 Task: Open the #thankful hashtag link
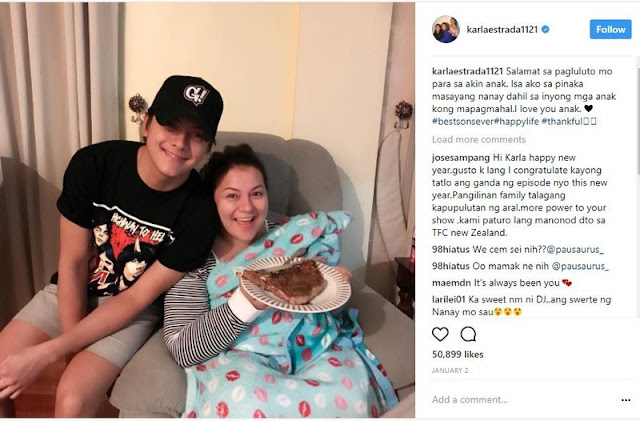562,121
